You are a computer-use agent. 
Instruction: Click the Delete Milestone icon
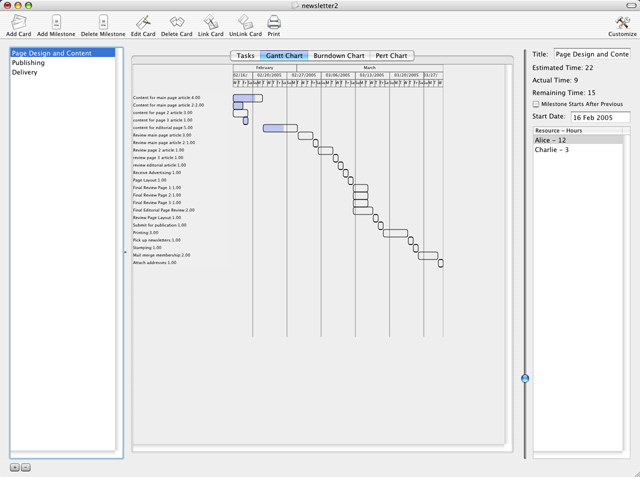pos(102,21)
